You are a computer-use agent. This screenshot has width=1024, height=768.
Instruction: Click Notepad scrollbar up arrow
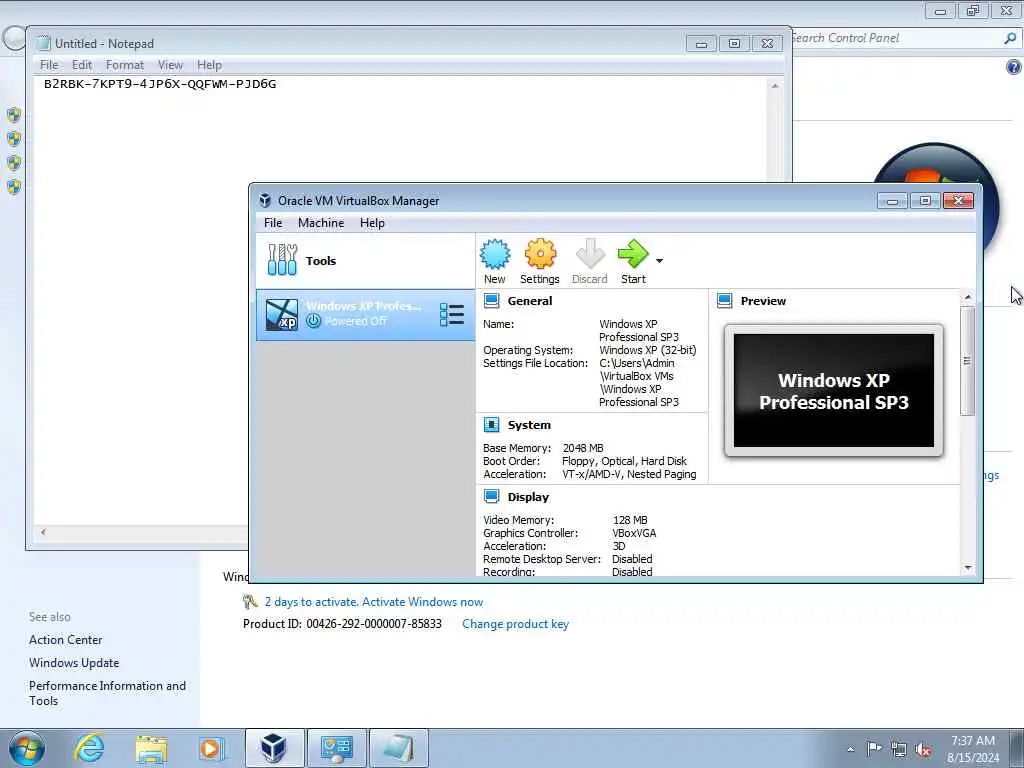click(775, 86)
